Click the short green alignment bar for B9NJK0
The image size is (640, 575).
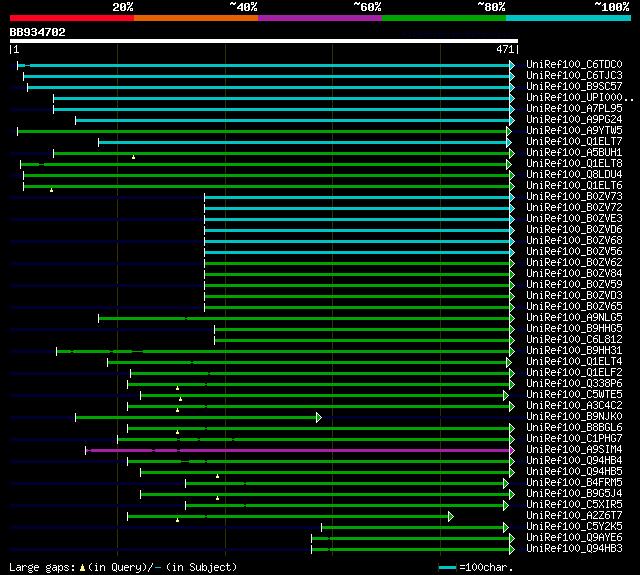point(198,417)
